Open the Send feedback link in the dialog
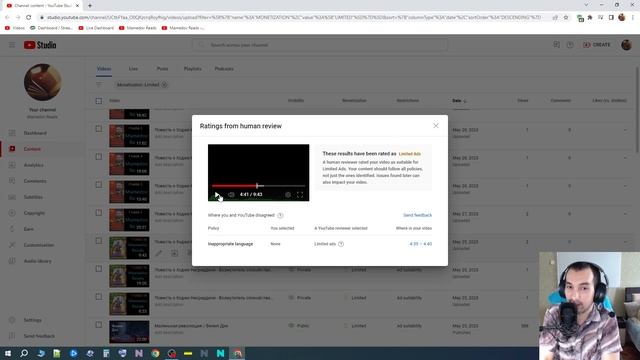 [x=417, y=215]
